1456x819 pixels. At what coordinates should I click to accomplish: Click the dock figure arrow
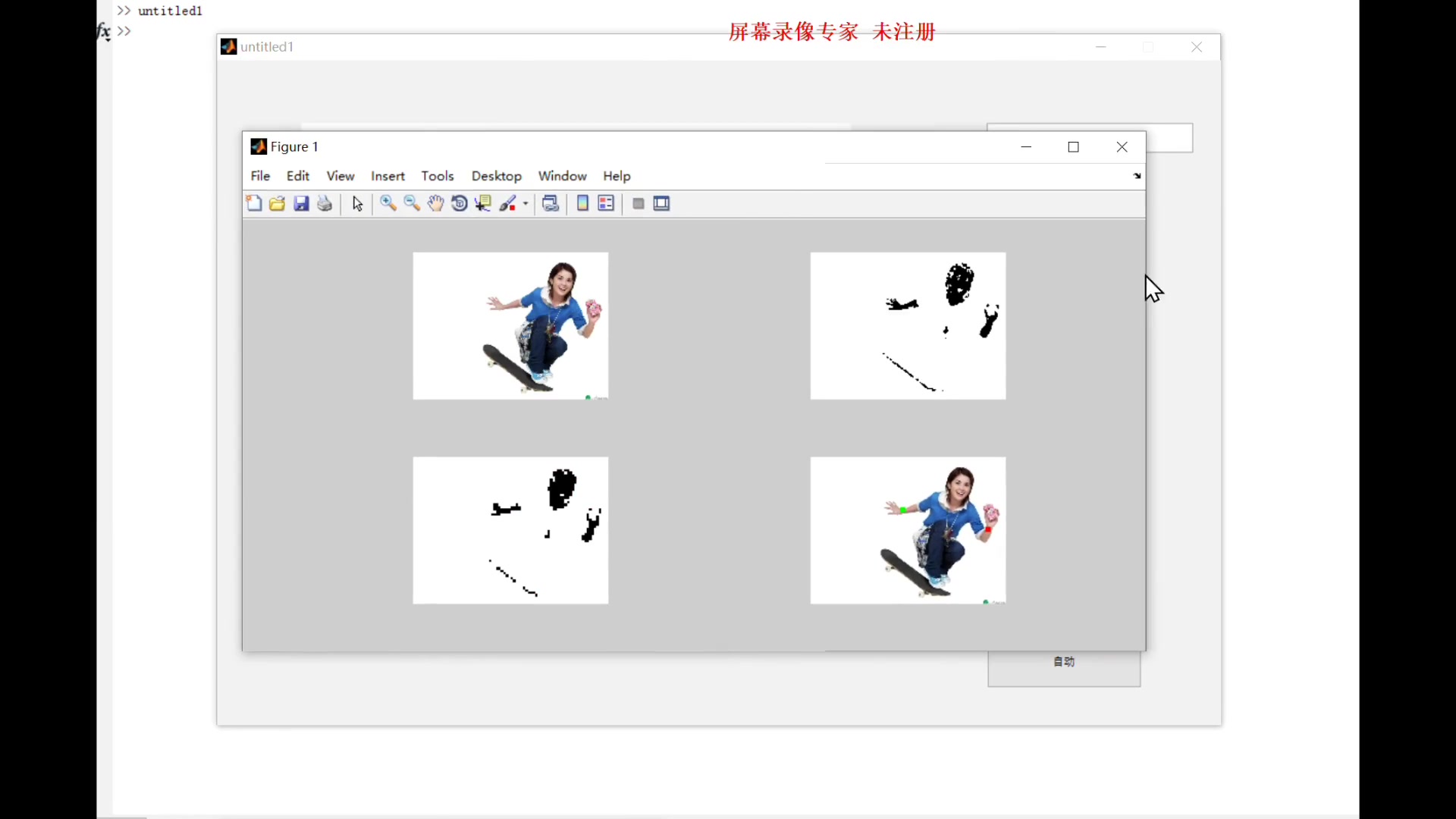point(1137,176)
